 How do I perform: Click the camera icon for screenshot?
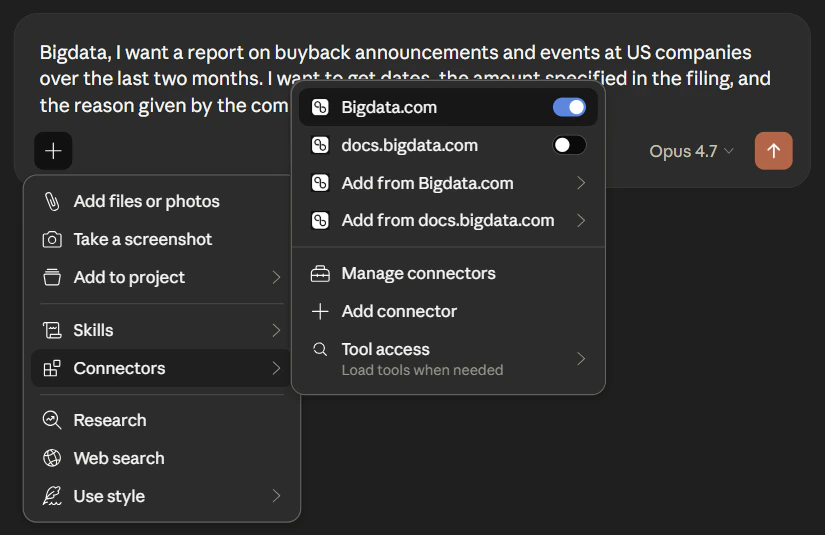point(52,239)
